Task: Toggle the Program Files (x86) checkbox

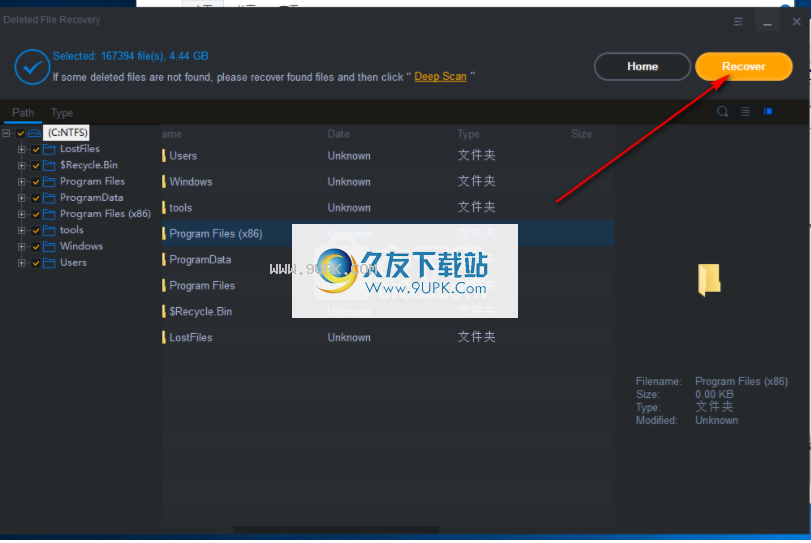Action: tap(36, 214)
